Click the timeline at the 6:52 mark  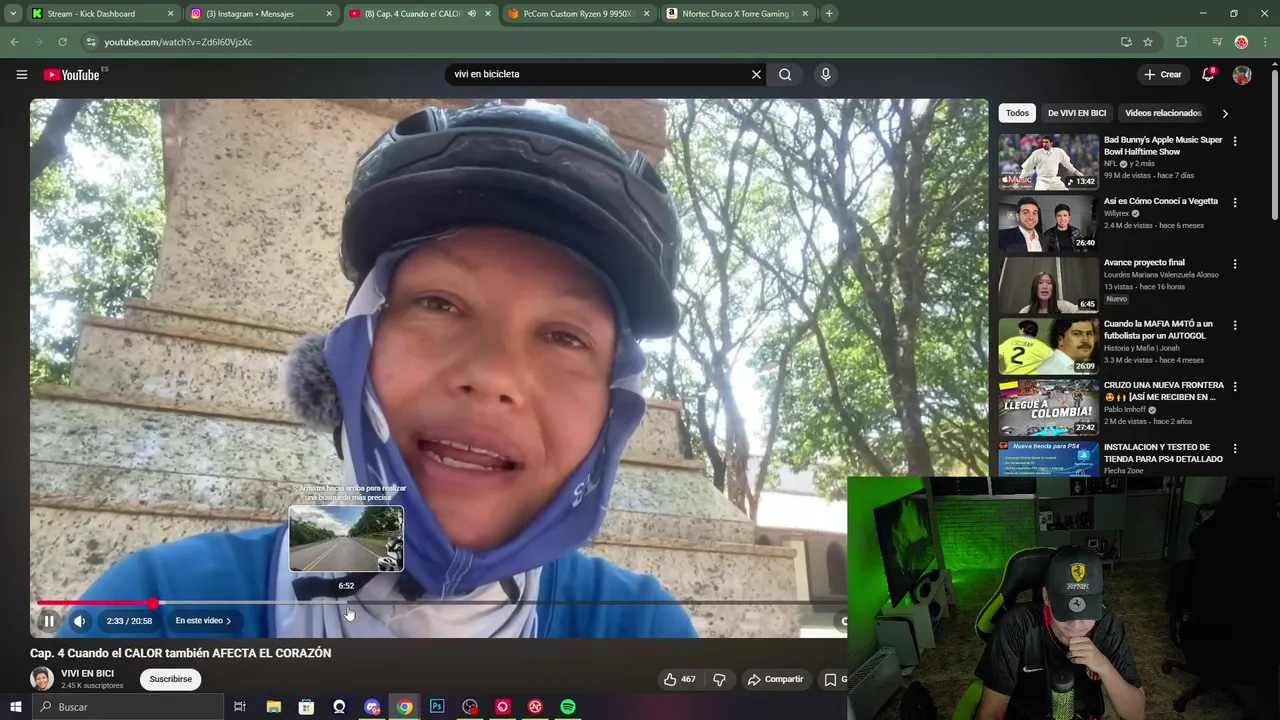pos(346,603)
